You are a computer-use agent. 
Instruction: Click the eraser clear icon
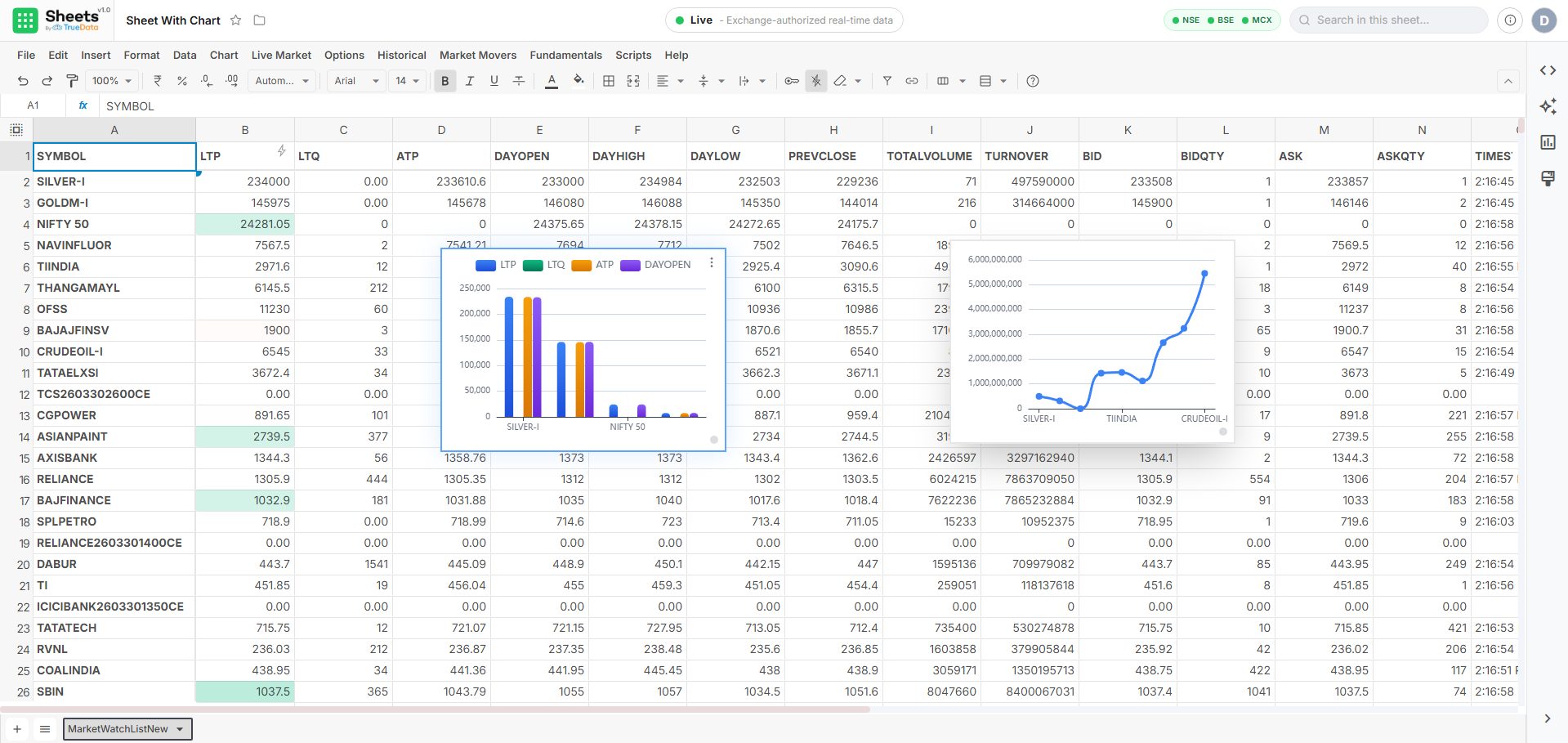coord(840,81)
